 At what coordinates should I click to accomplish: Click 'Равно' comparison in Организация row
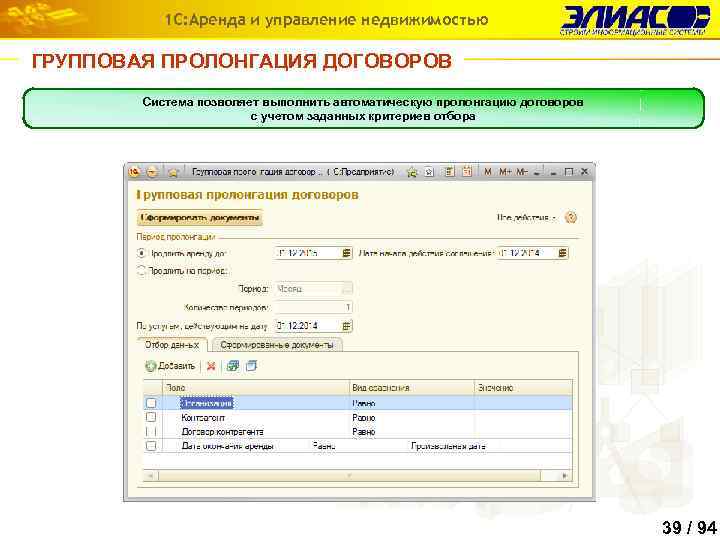[x=364, y=404]
